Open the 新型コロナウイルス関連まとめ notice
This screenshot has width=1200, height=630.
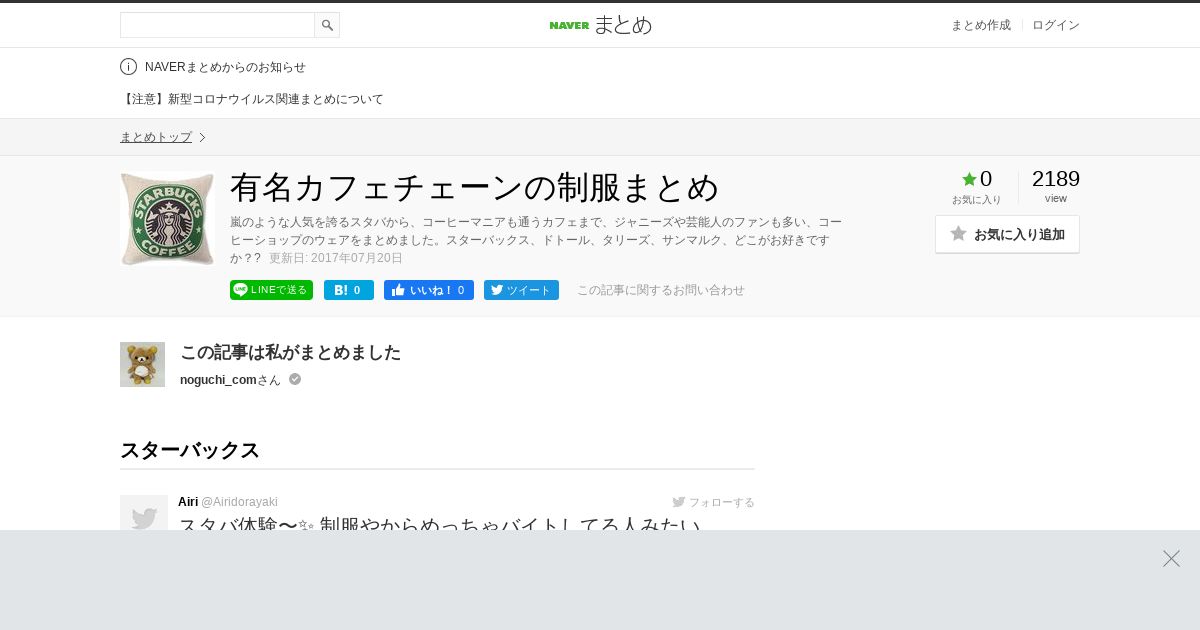click(252, 99)
